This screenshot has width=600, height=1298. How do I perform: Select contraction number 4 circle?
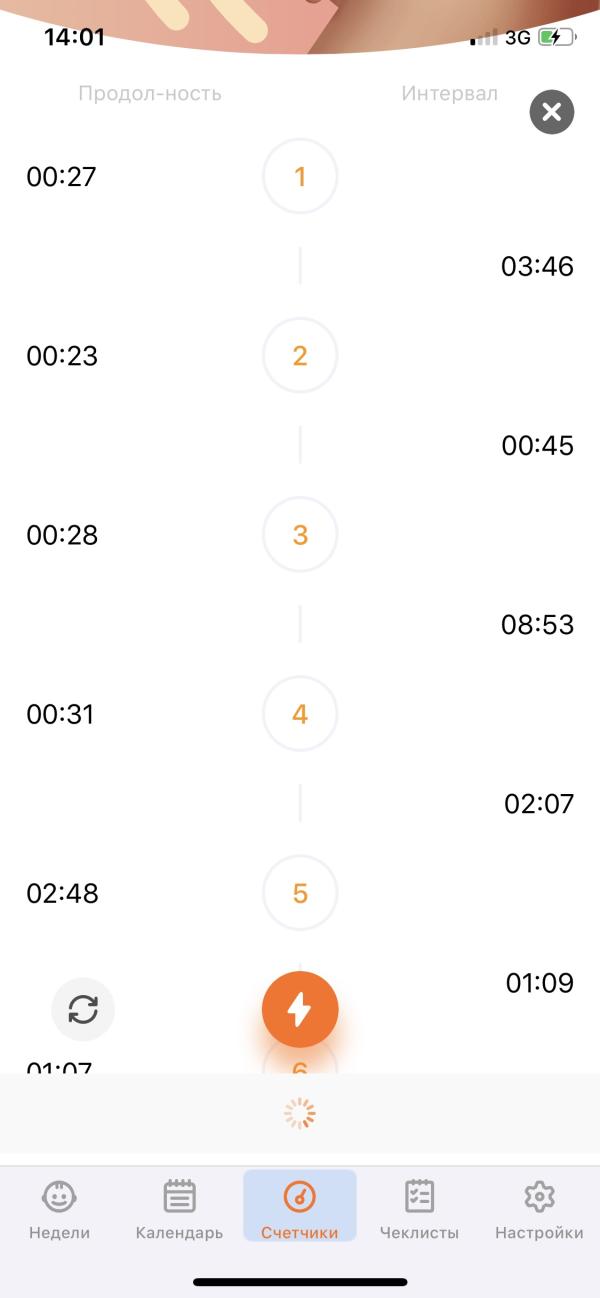[300, 714]
